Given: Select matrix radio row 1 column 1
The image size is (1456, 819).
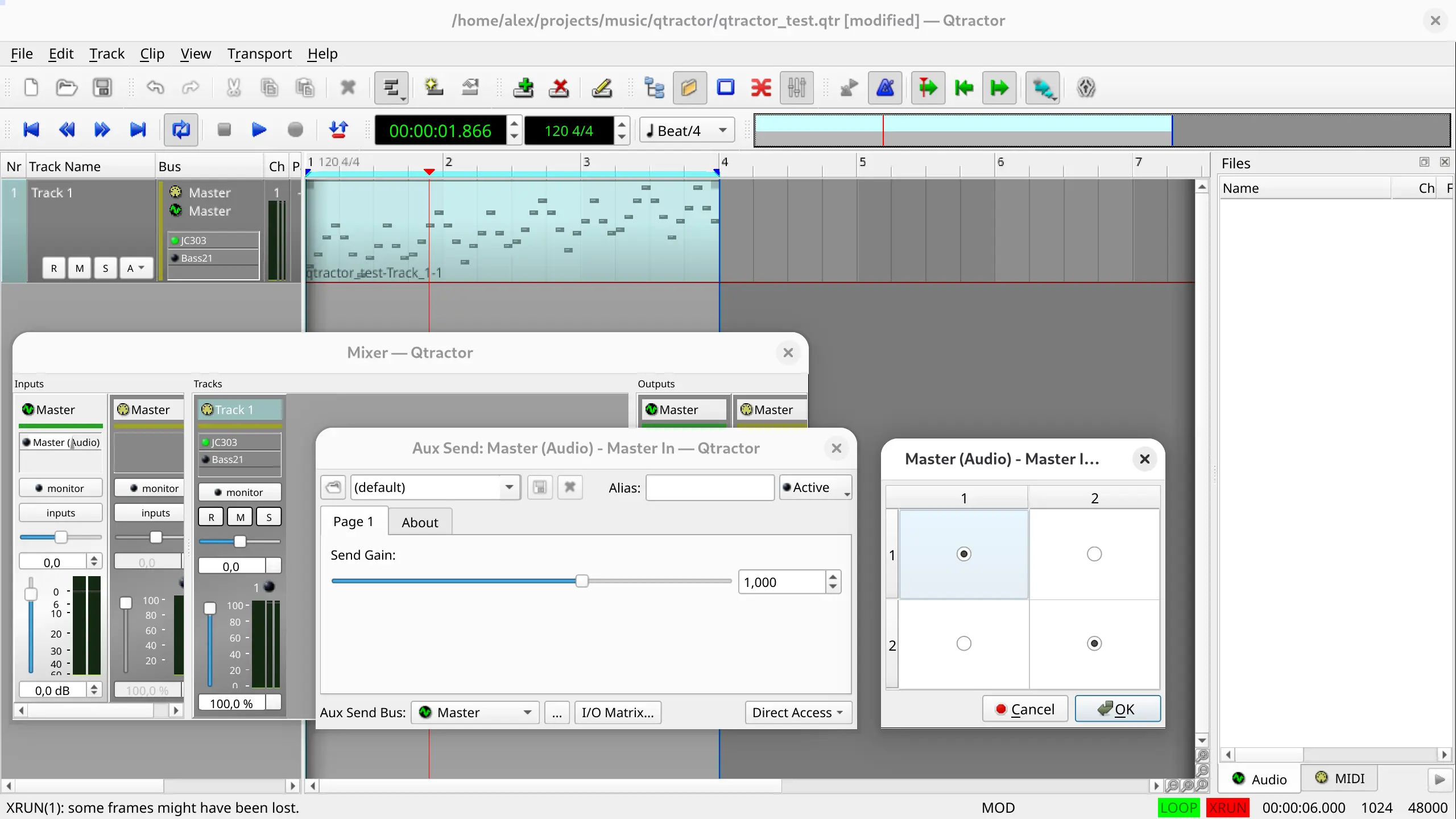Looking at the screenshot, I should (x=964, y=554).
